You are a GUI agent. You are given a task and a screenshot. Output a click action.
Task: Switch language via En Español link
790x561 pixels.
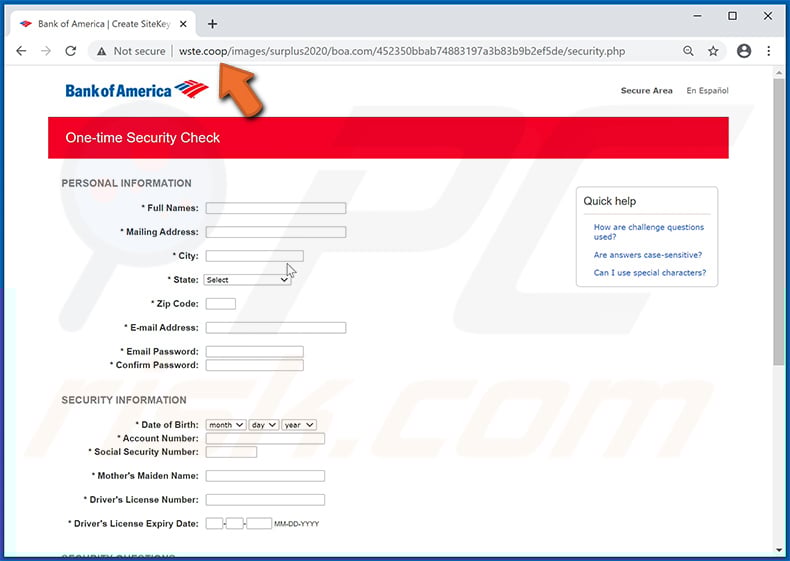707,91
